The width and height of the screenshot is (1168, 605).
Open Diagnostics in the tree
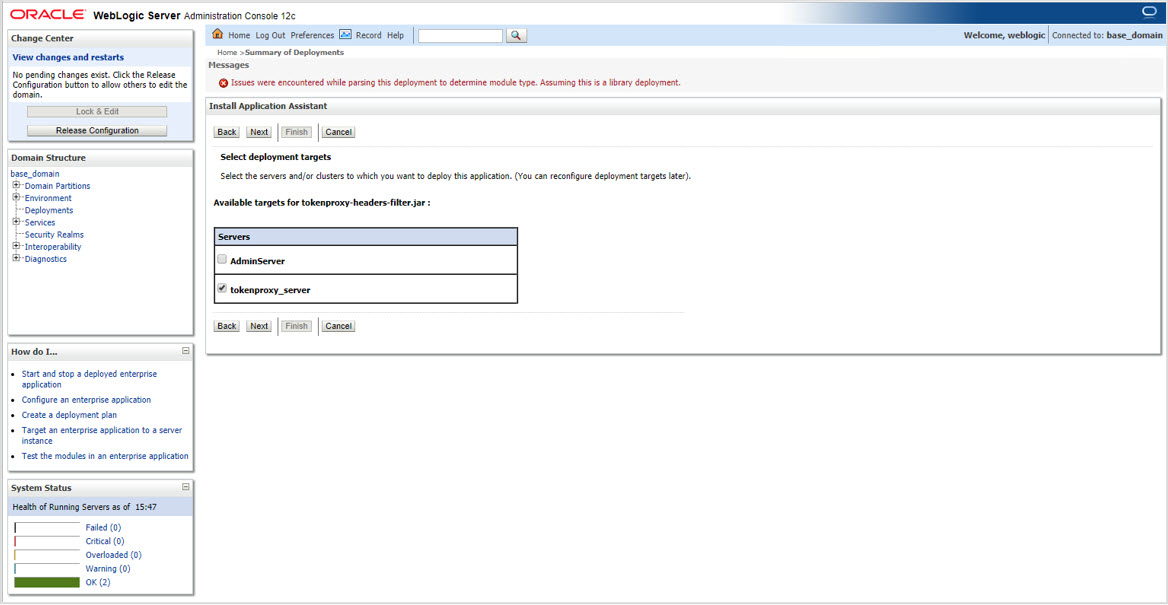[x=45, y=259]
